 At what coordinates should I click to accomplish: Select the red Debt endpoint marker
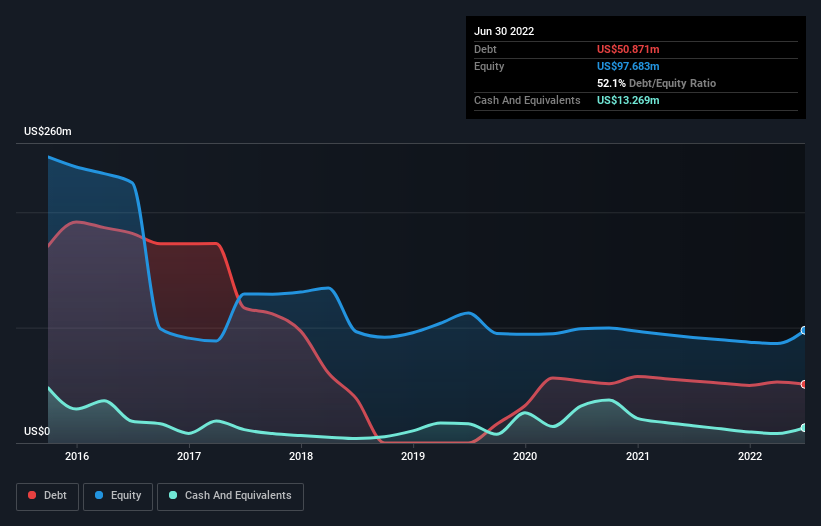click(x=804, y=384)
